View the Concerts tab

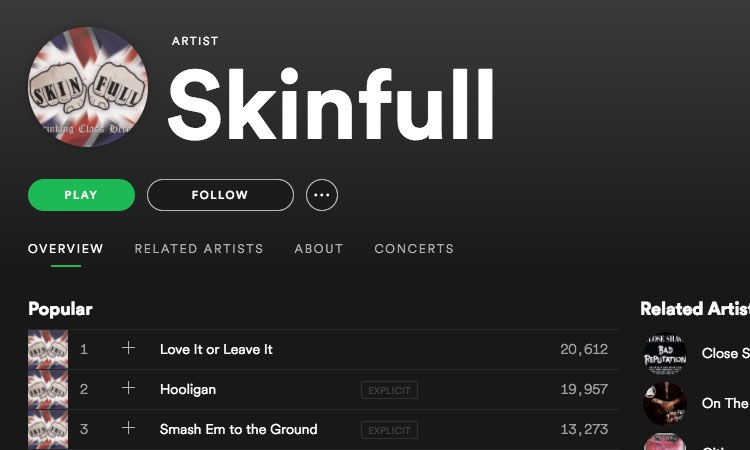click(414, 249)
